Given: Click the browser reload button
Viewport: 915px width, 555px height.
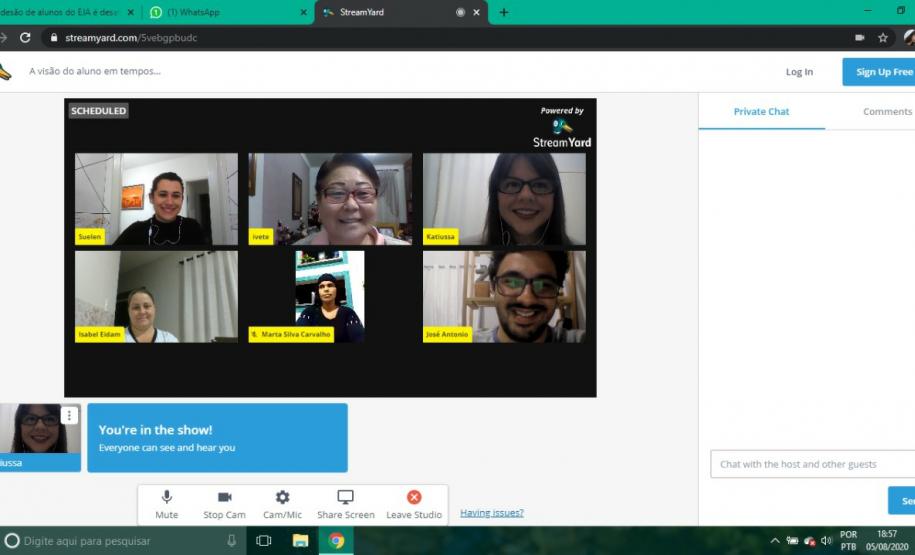Looking at the screenshot, I should coord(25,38).
